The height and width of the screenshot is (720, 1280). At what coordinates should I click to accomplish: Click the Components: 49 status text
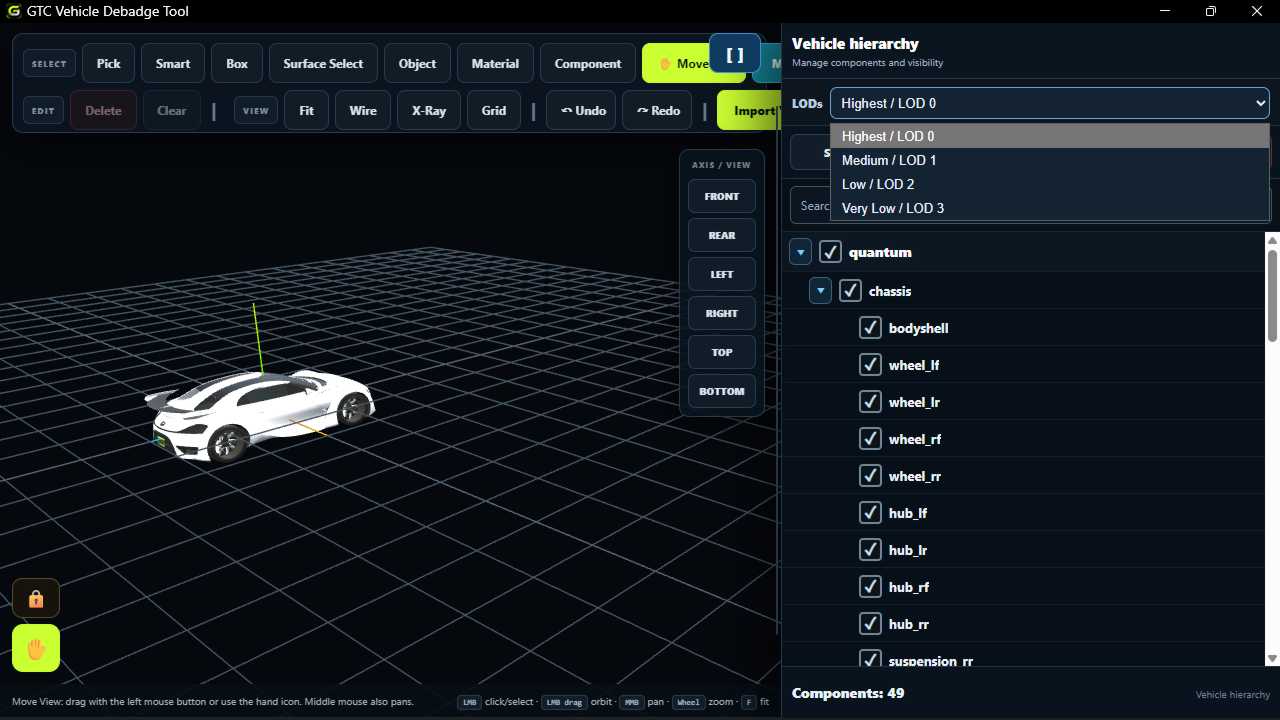(x=848, y=693)
